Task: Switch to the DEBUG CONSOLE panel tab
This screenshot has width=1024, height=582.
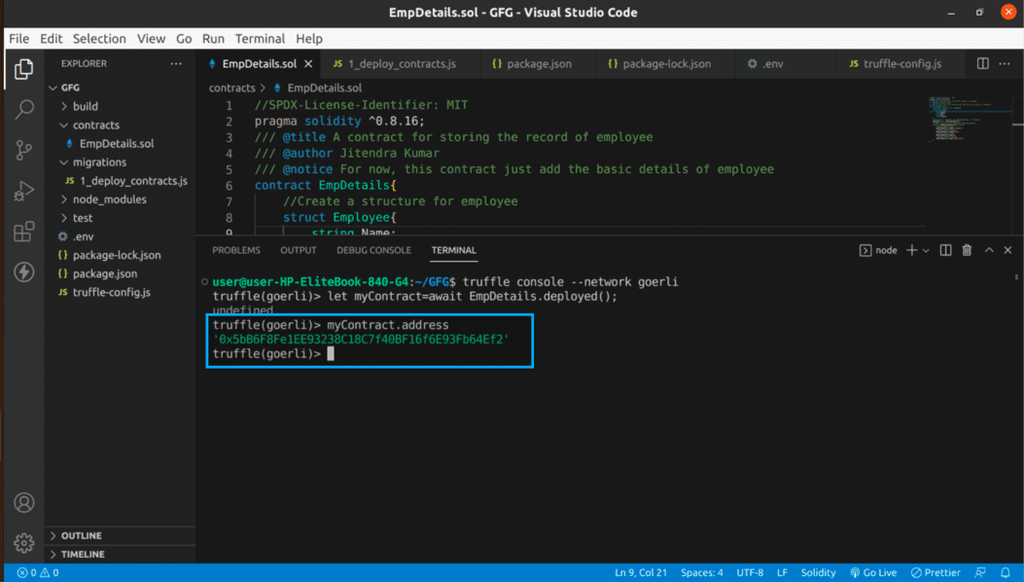Action: pos(374,250)
